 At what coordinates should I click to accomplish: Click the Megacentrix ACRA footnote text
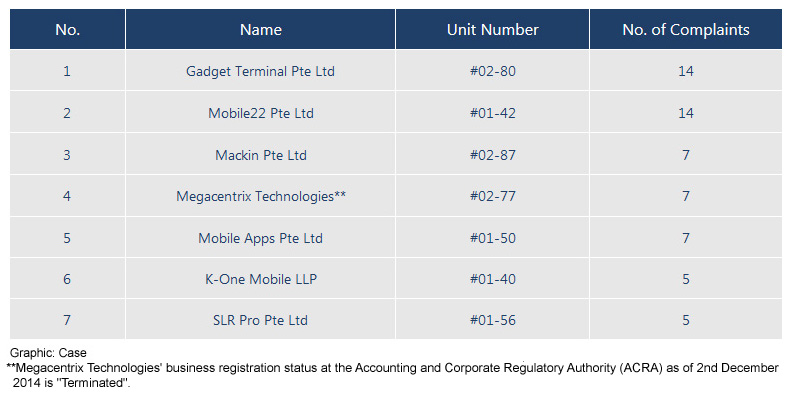[392, 375]
